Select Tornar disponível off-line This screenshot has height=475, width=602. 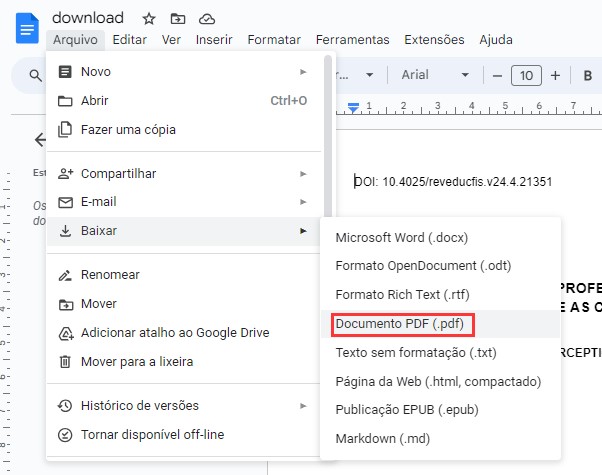tap(184, 435)
